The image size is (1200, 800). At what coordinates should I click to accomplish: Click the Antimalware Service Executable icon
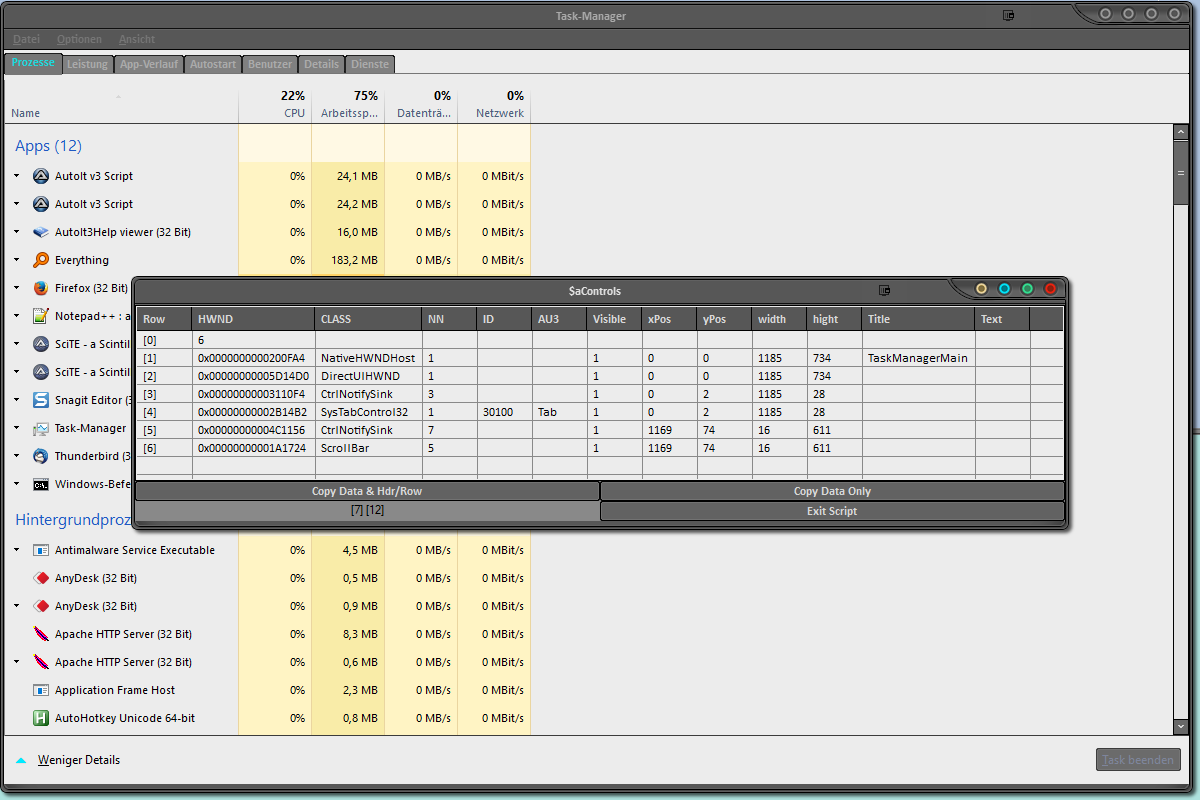[41, 550]
